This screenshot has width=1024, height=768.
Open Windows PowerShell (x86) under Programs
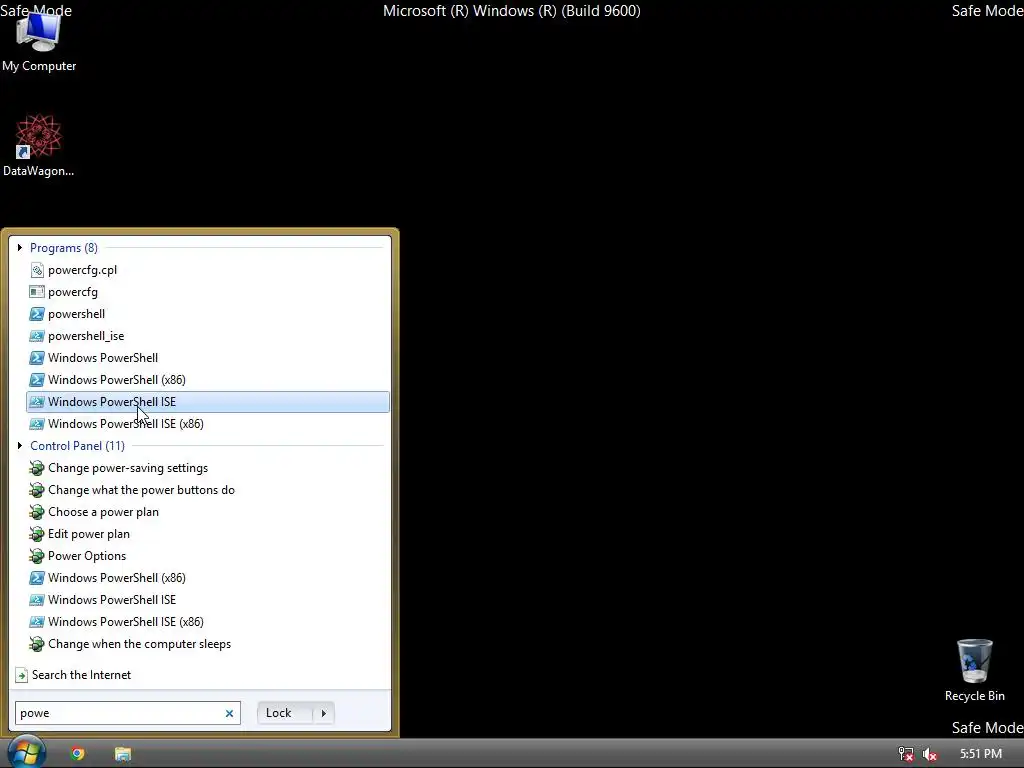tap(208, 379)
